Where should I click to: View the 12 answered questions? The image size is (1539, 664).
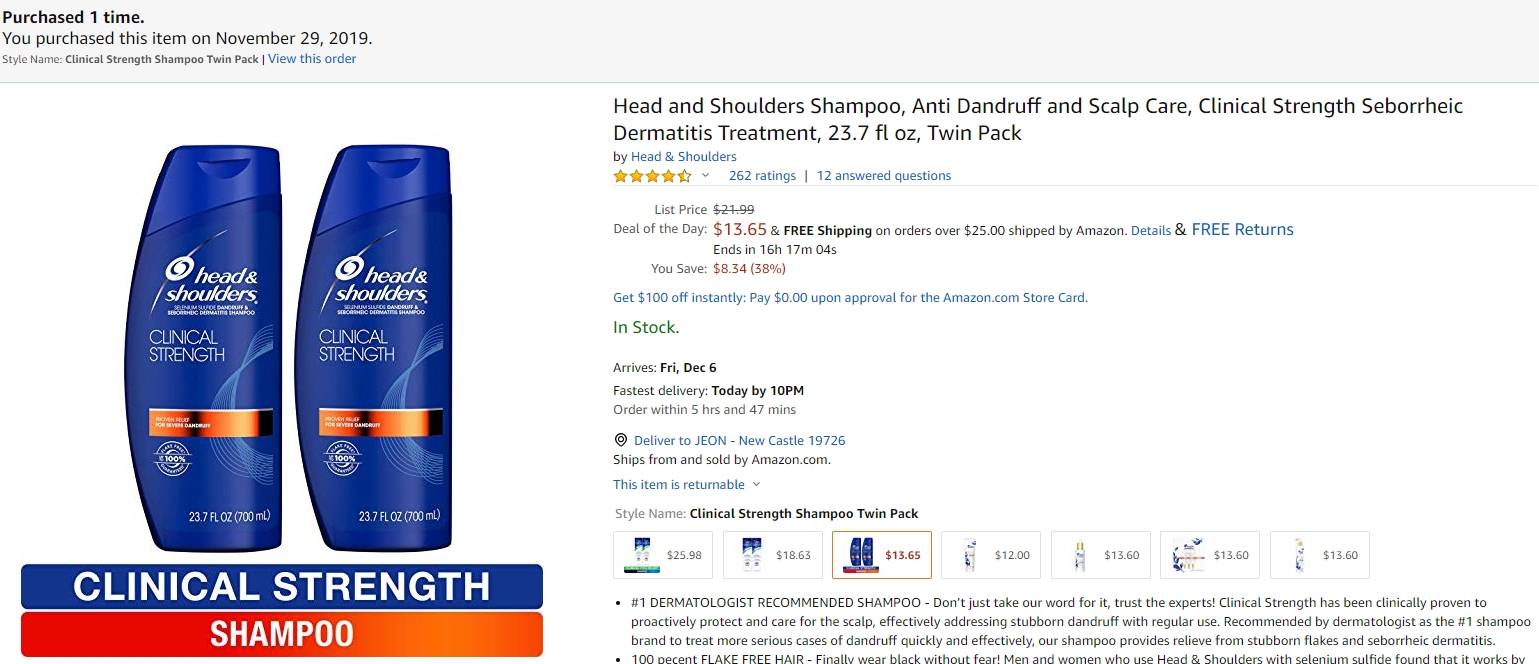(884, 176)
